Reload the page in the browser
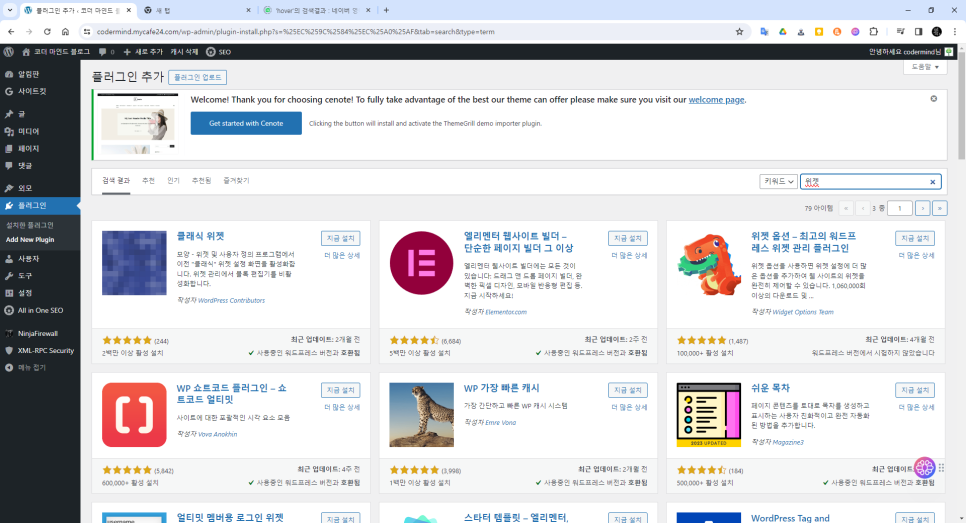This screenshot has height=523, width=966. click(47, 31)
